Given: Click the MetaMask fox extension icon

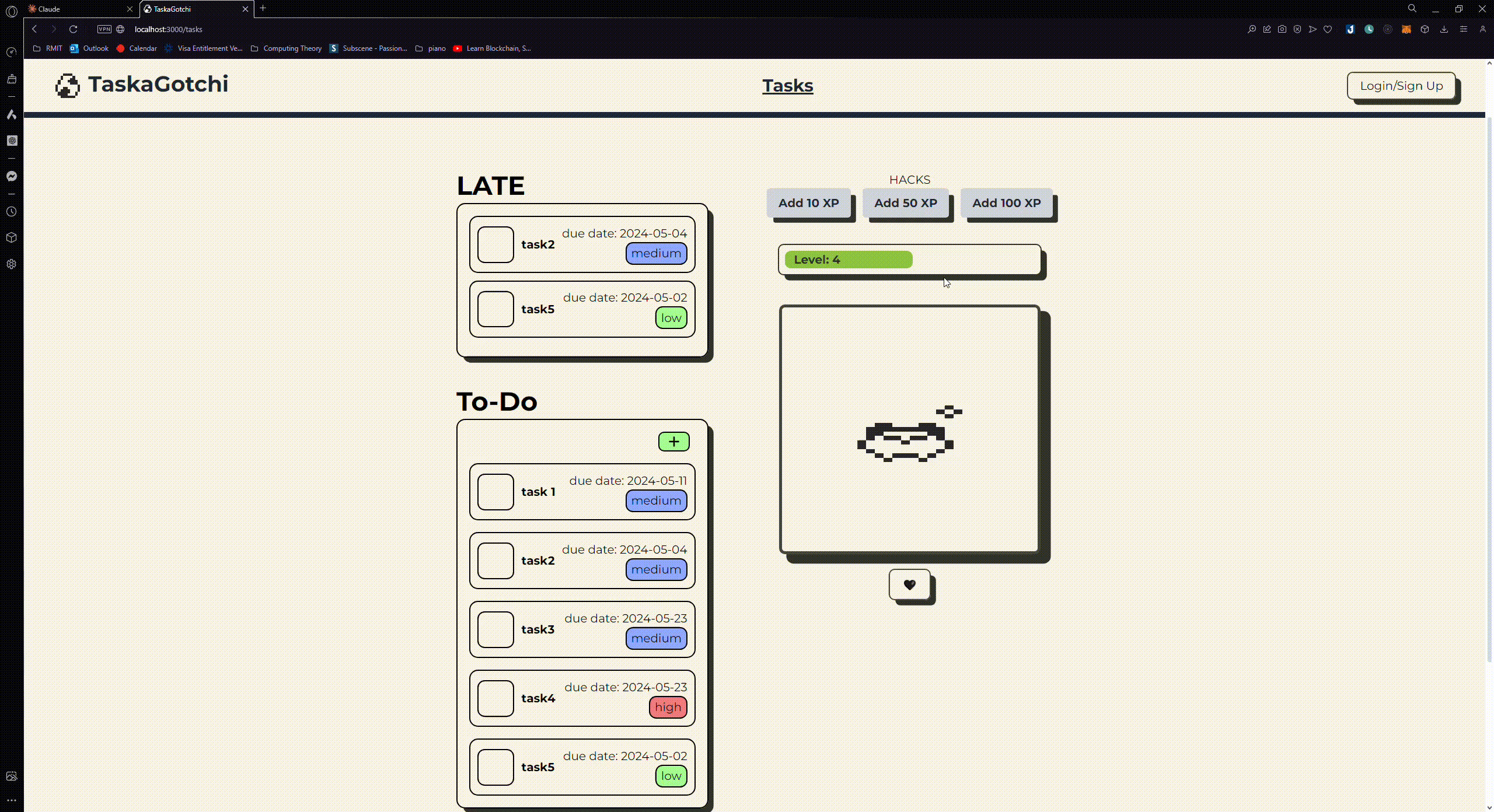Looking at the screenshot, I should [x=1406, y=29].
